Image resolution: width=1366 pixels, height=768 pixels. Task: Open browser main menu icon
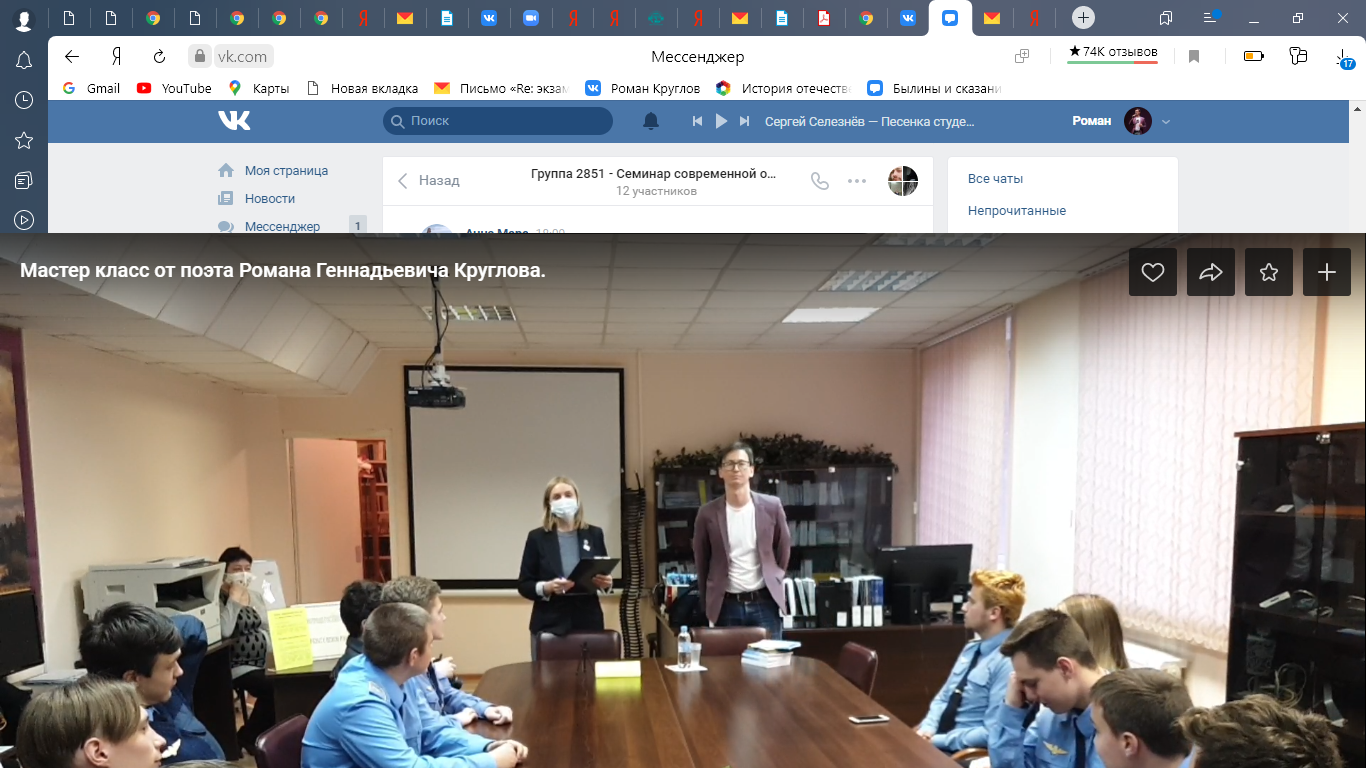(x=1211, y=18)
